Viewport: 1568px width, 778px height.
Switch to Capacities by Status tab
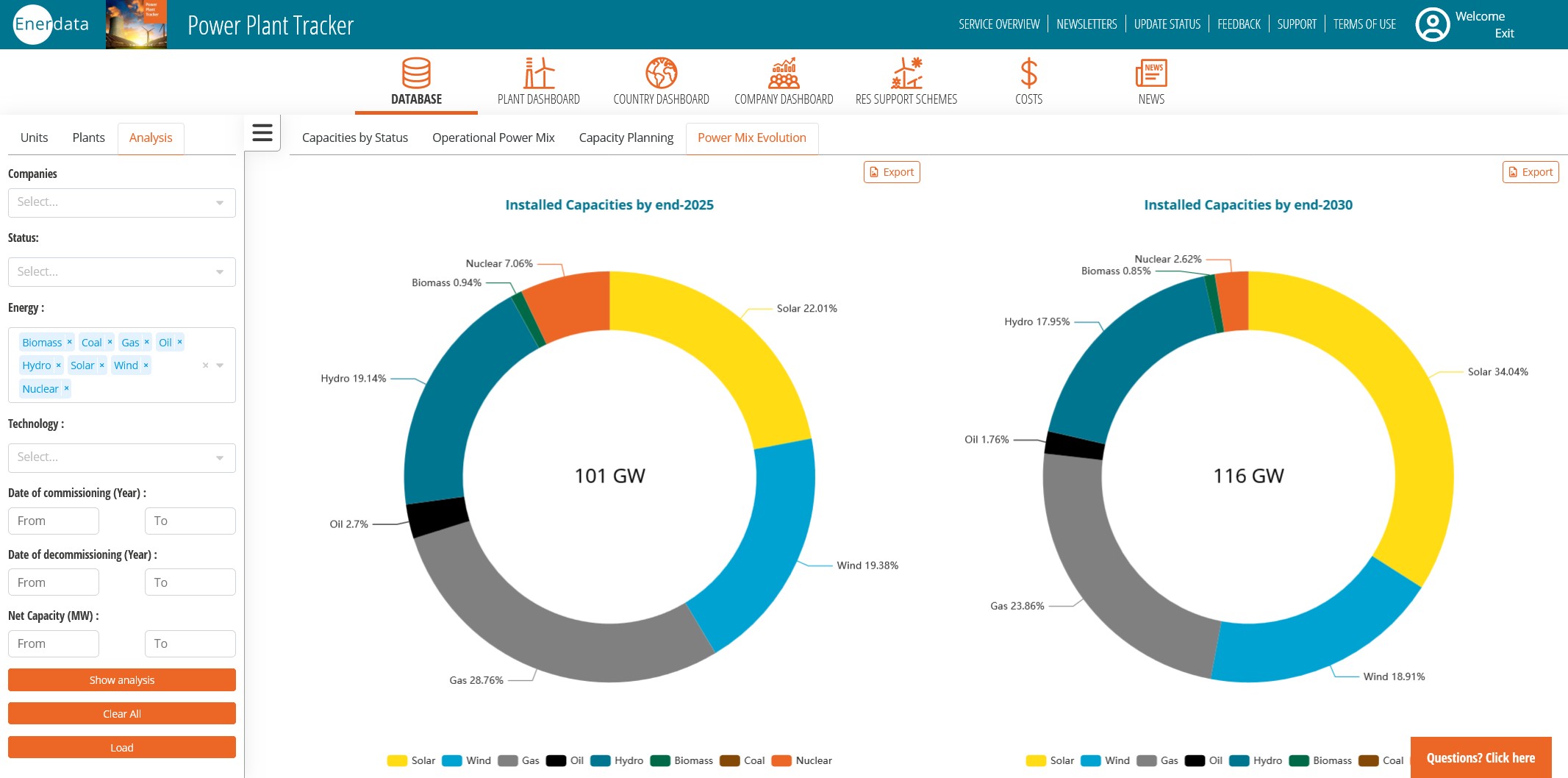[x=354, y=138]
